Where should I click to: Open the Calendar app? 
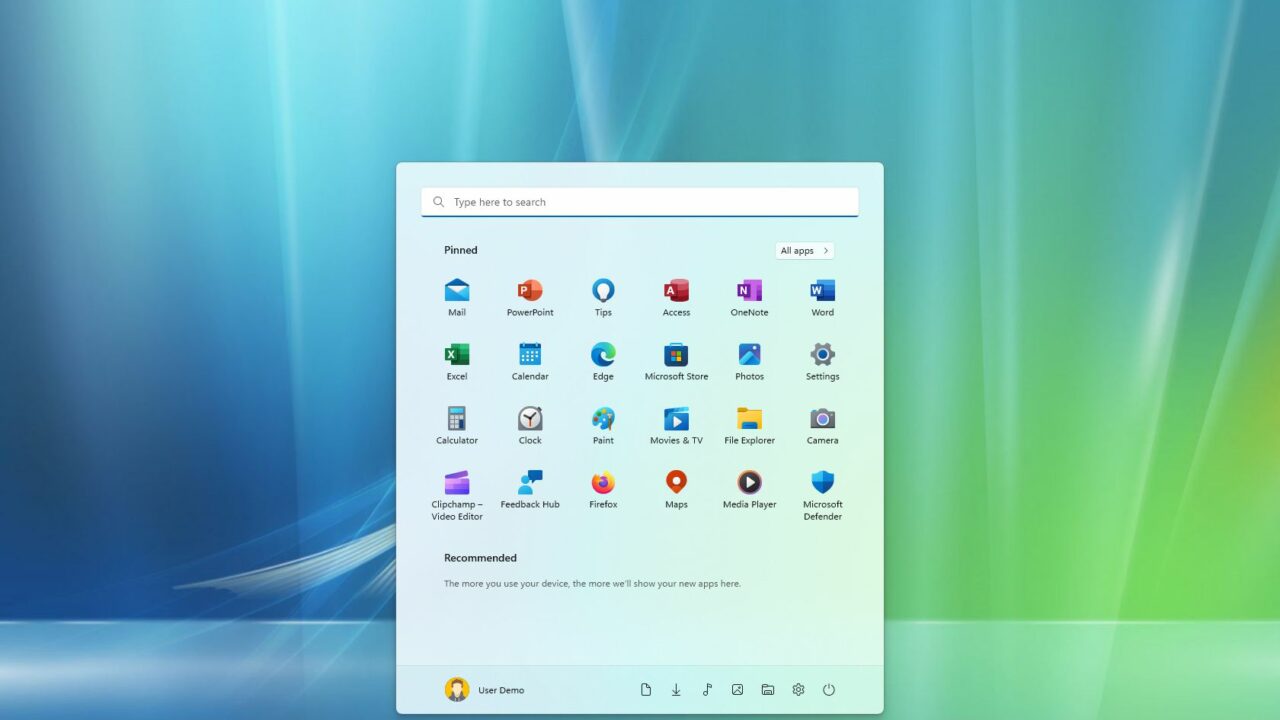[x=530, y=362]
